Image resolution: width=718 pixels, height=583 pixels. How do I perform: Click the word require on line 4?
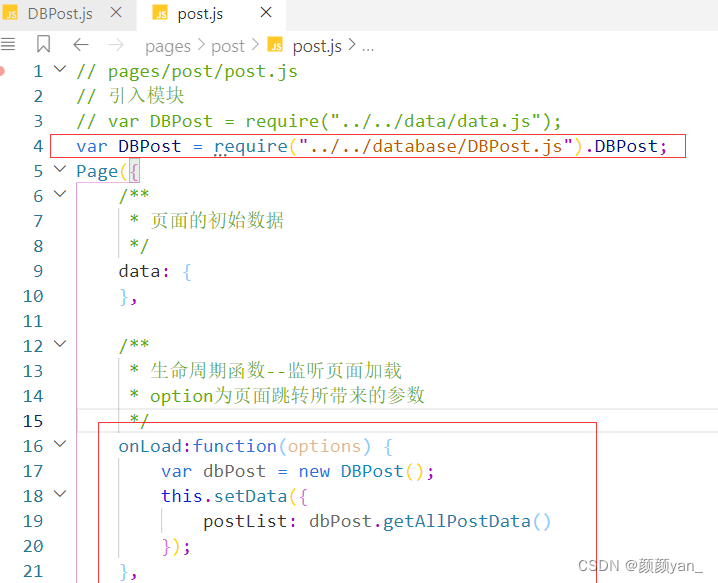point(251,147)
